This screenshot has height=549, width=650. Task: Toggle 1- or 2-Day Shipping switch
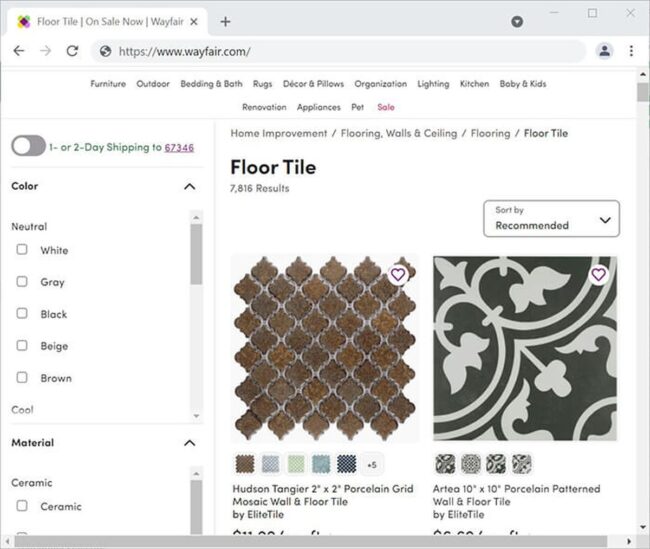point(28,146)
